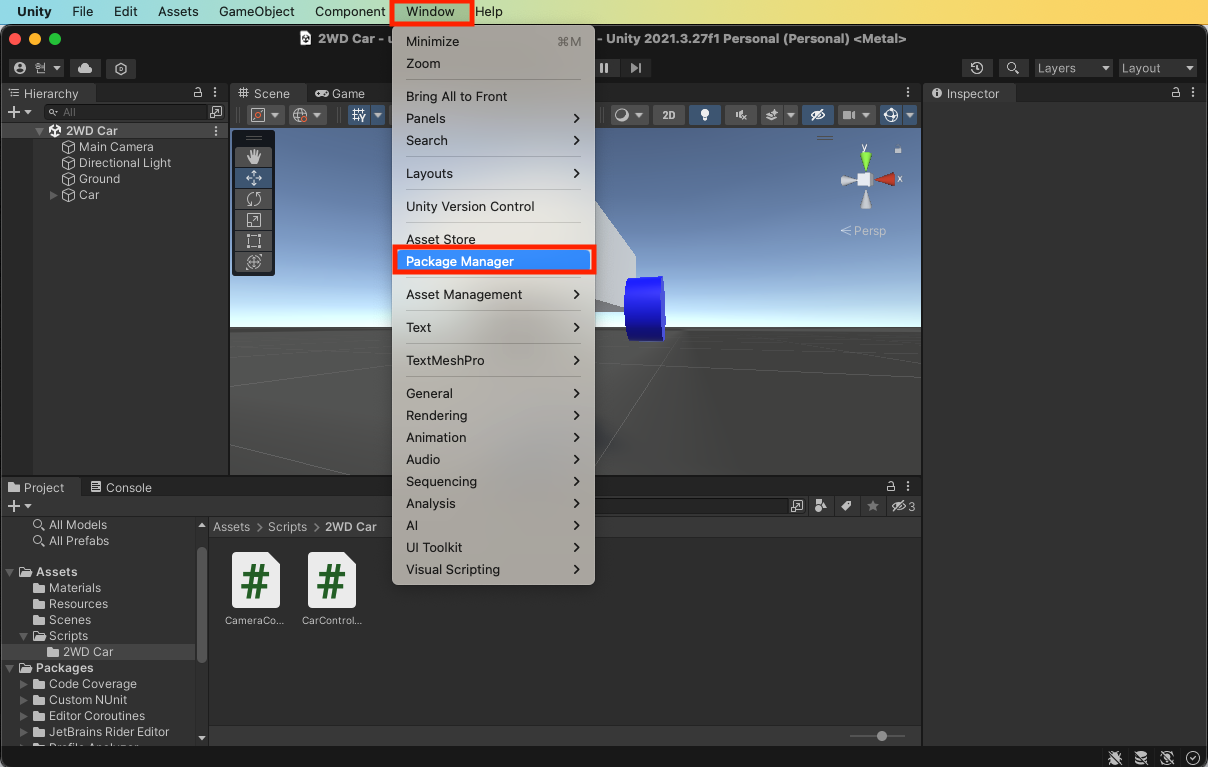The height and width of the screenshot is (767, 1208).
Task: Open the Layout dropdown
Action: coord(1158,68)
